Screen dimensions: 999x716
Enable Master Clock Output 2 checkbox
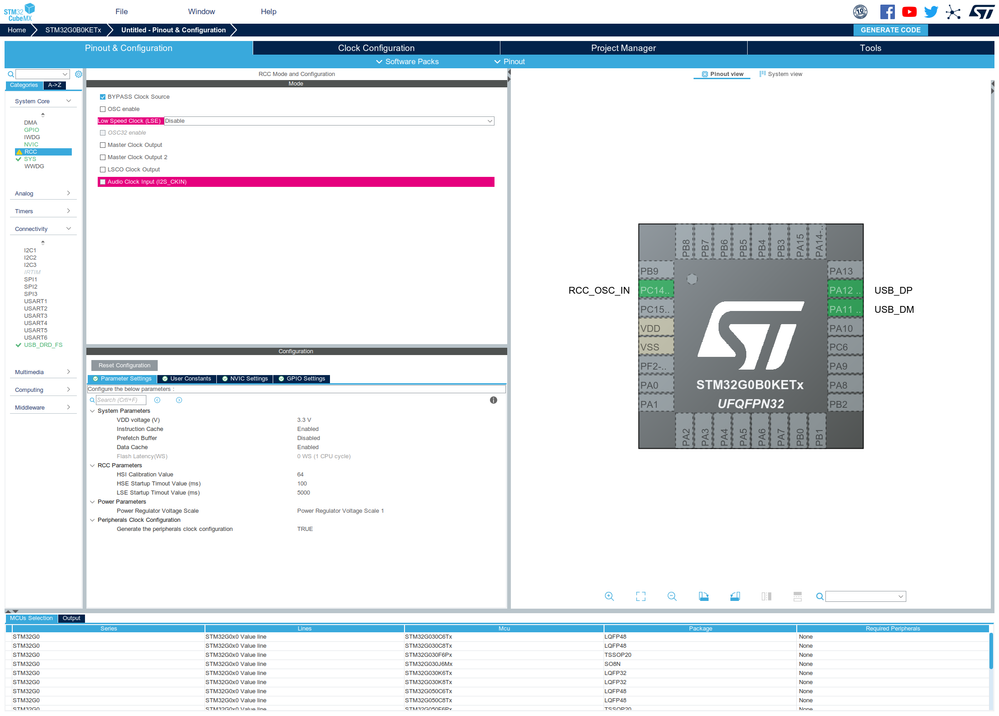[x=103, y=157]
